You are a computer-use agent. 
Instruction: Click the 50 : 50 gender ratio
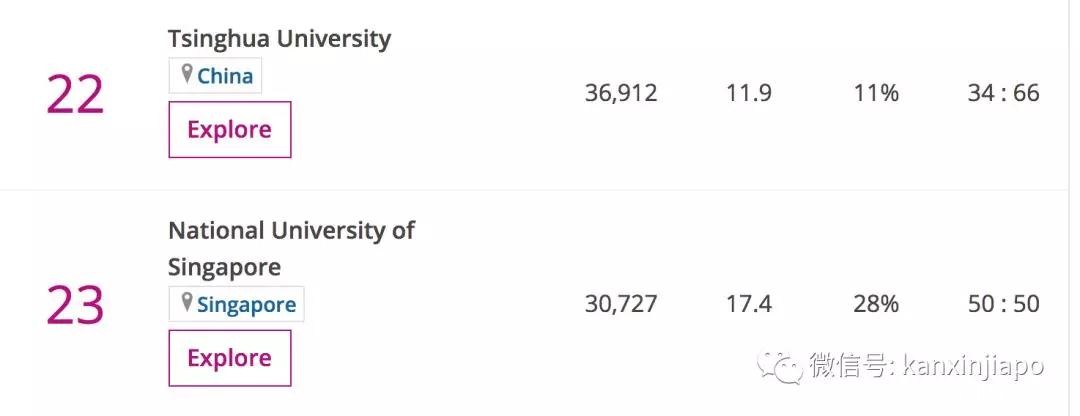tap(1003, 304)
